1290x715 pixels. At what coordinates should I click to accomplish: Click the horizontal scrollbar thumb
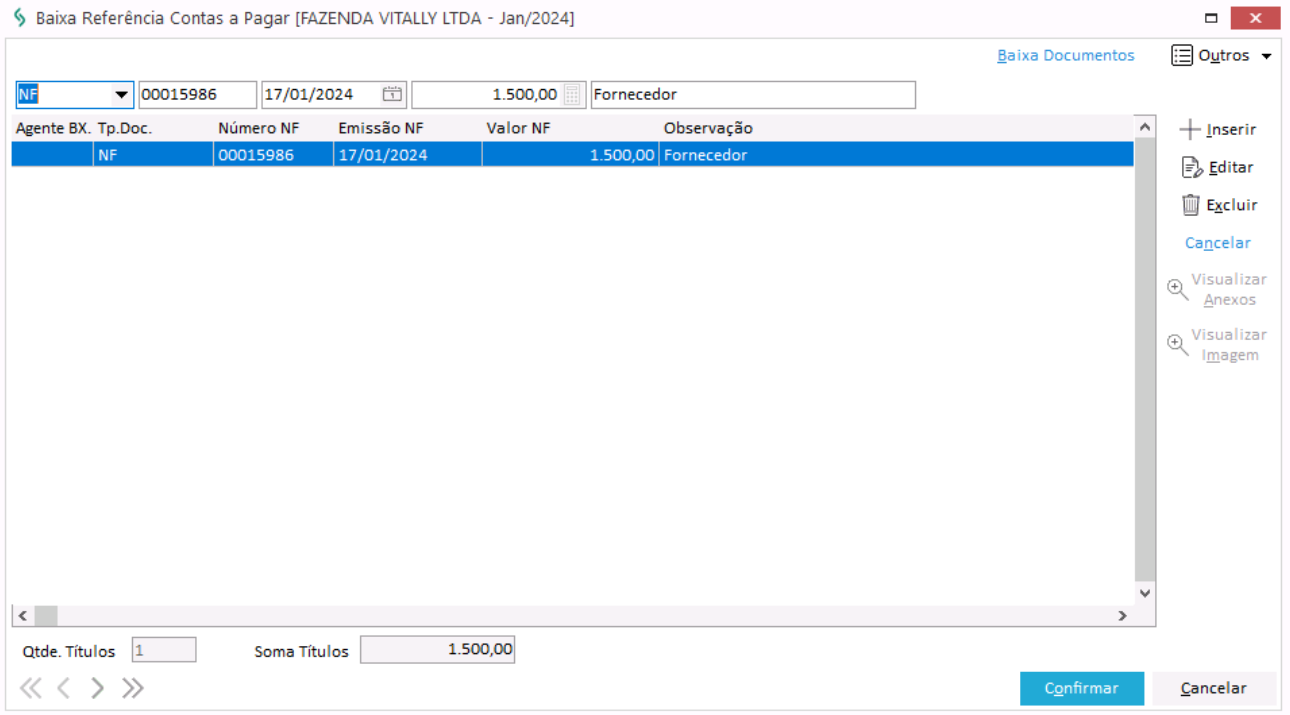coord(46,616)
